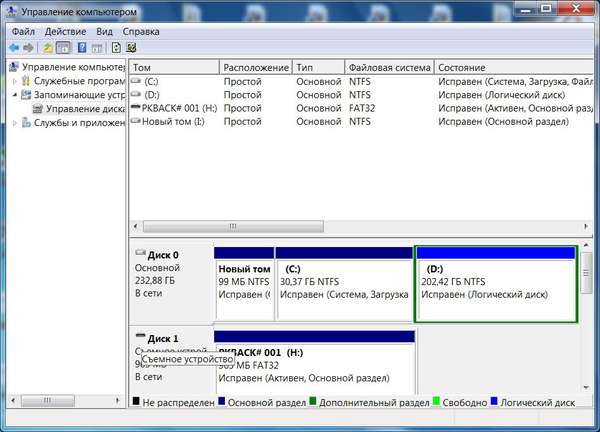Click the Up one level folder icon
This screenshot has height=432, width=600.
[x=48, y=48]
